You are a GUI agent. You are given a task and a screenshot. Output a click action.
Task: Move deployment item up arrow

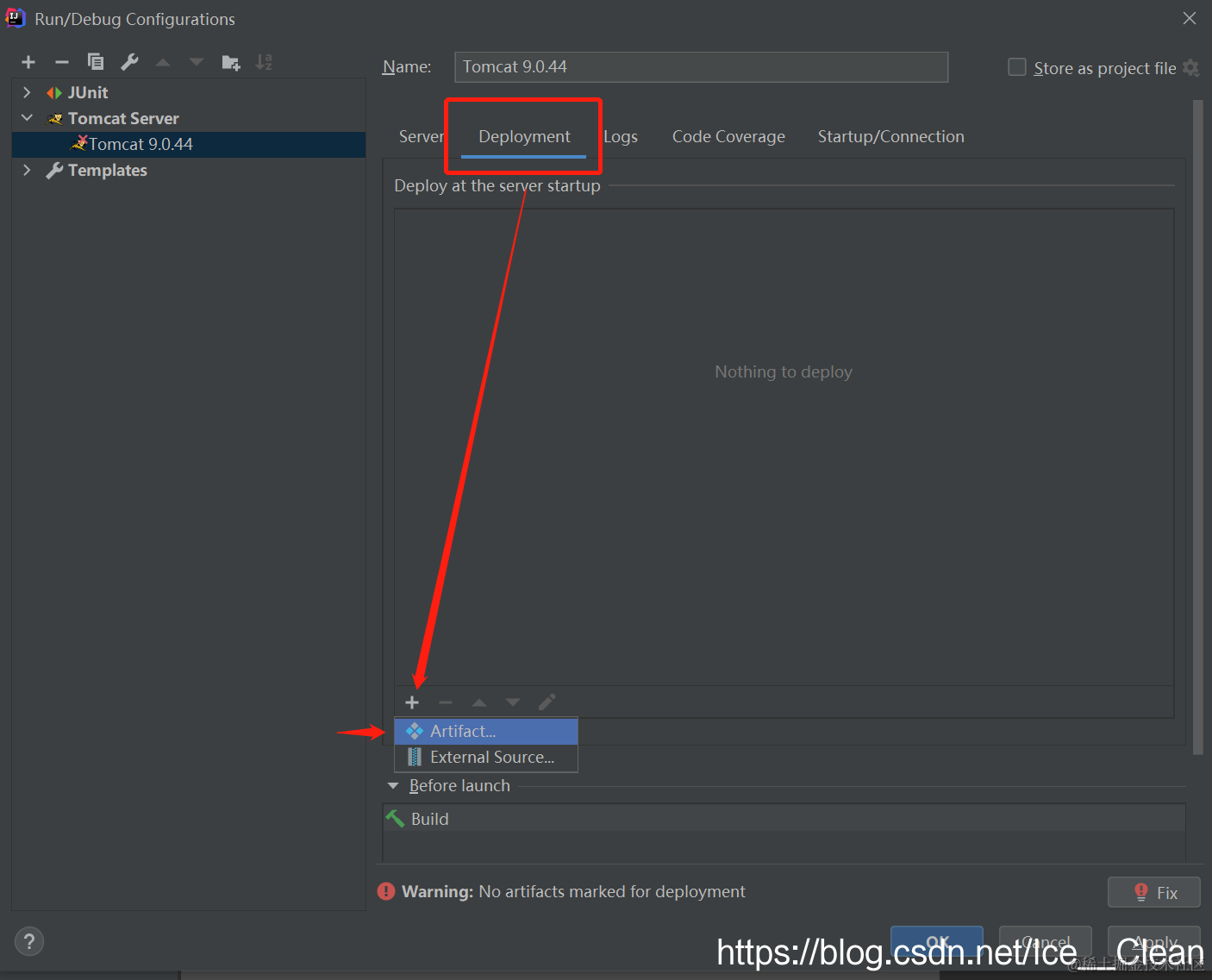pos(479,702)
